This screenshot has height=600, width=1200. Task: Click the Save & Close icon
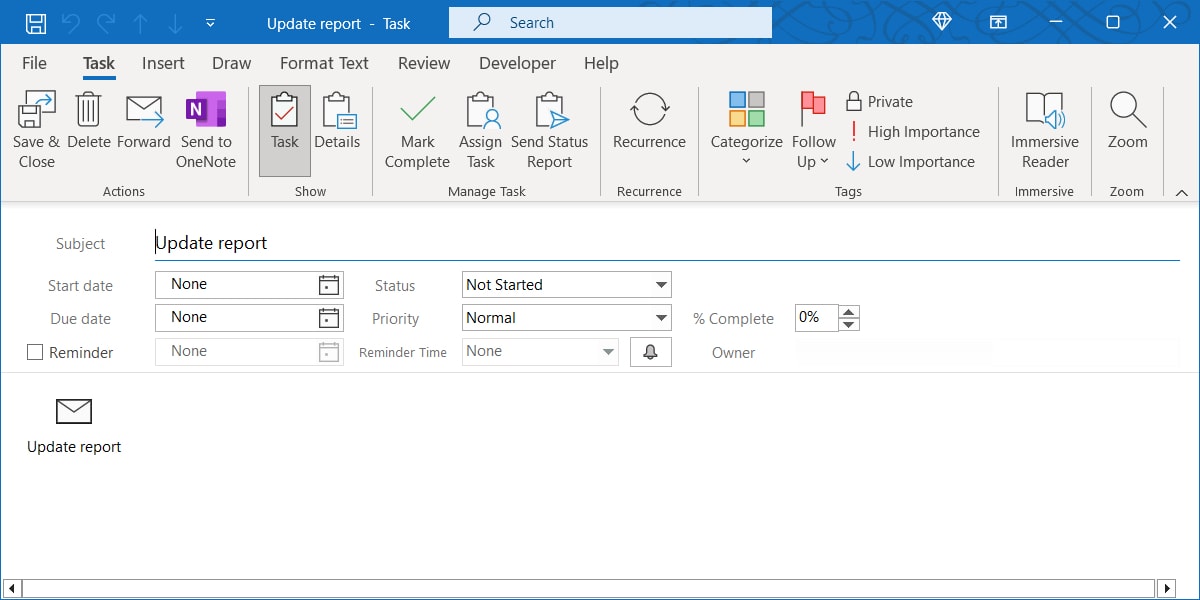pos(37,130)
